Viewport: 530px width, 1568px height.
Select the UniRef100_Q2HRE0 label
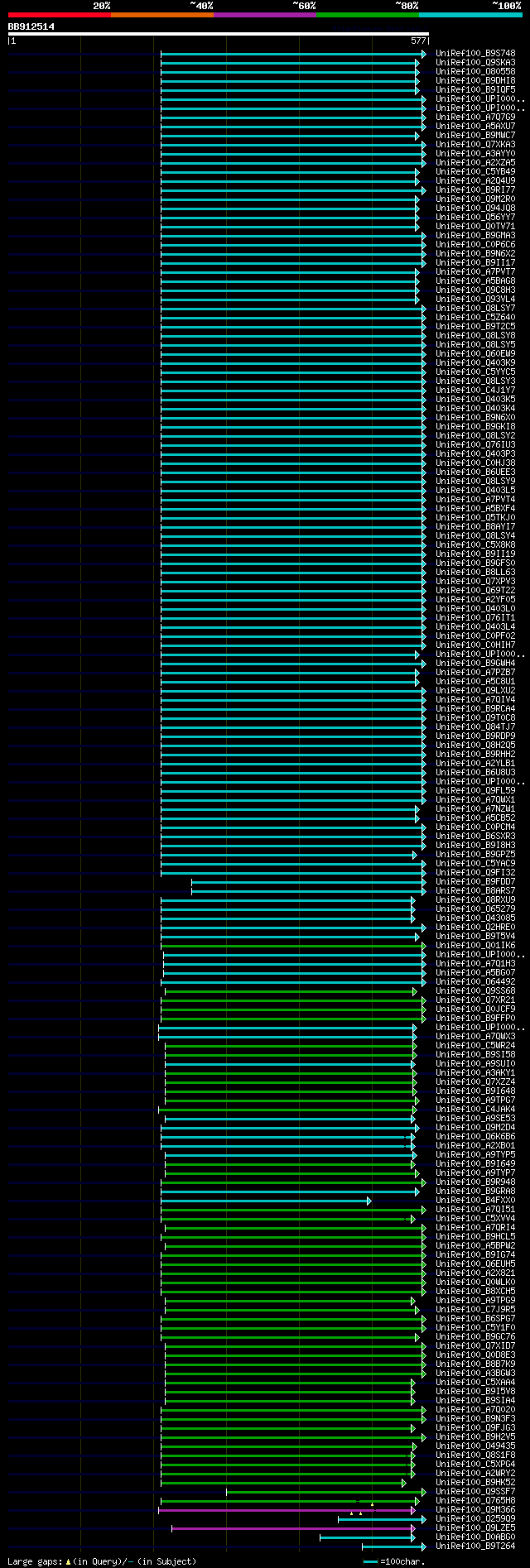pyautogui.click(x=475, y=928)
